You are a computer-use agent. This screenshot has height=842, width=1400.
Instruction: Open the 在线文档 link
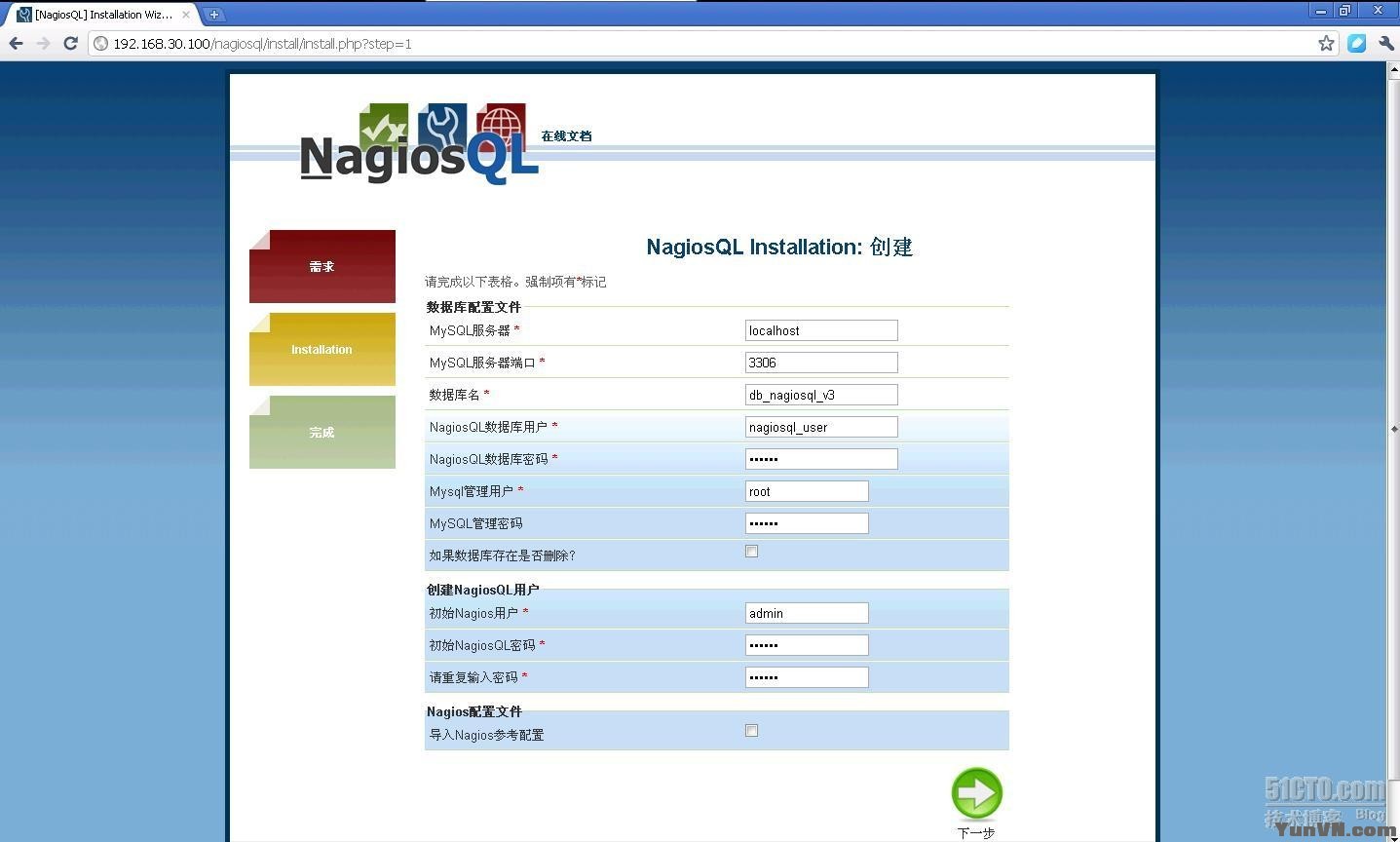[566, 135]
